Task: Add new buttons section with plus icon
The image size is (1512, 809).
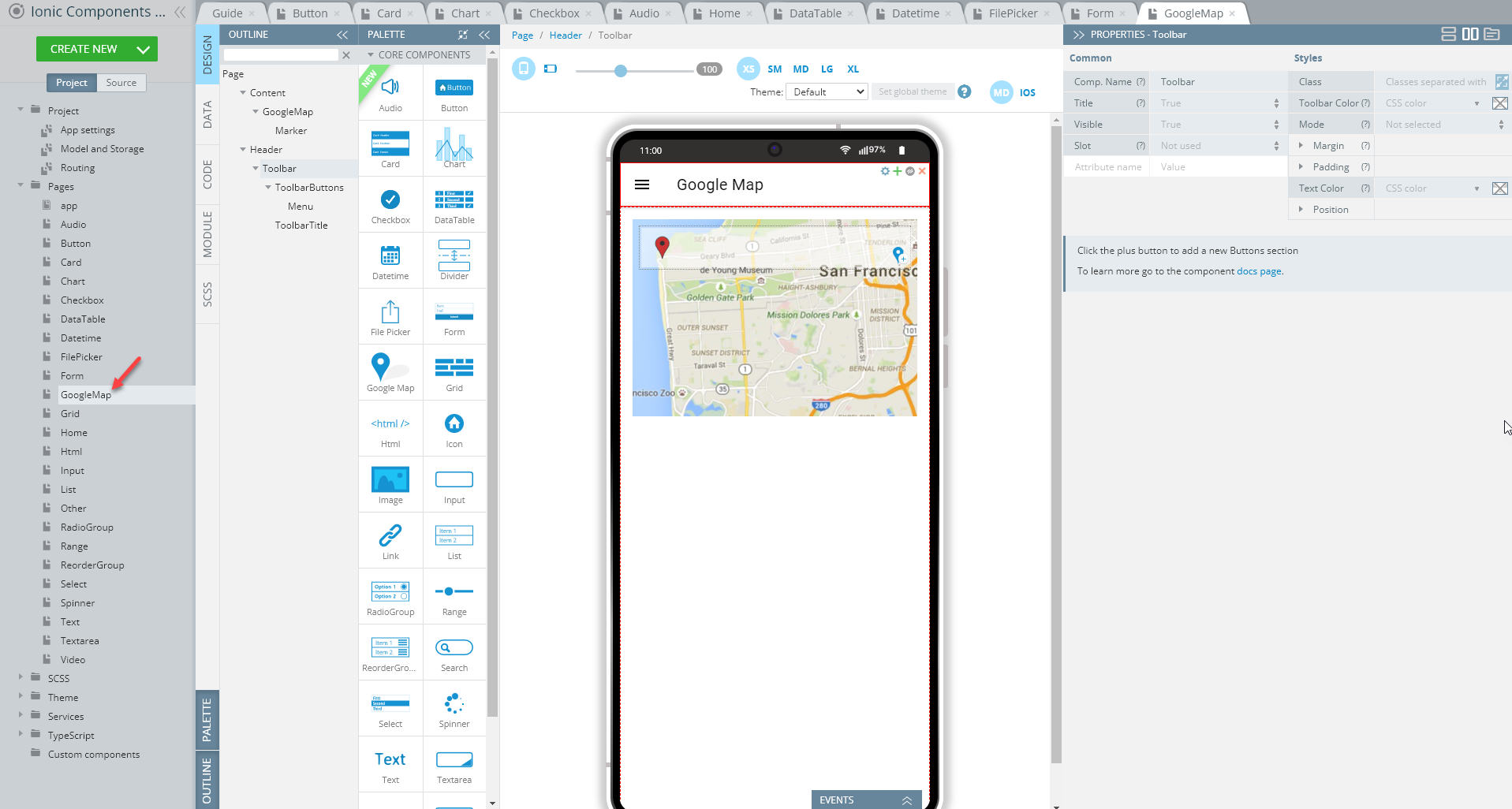Action: pos(897,171)
